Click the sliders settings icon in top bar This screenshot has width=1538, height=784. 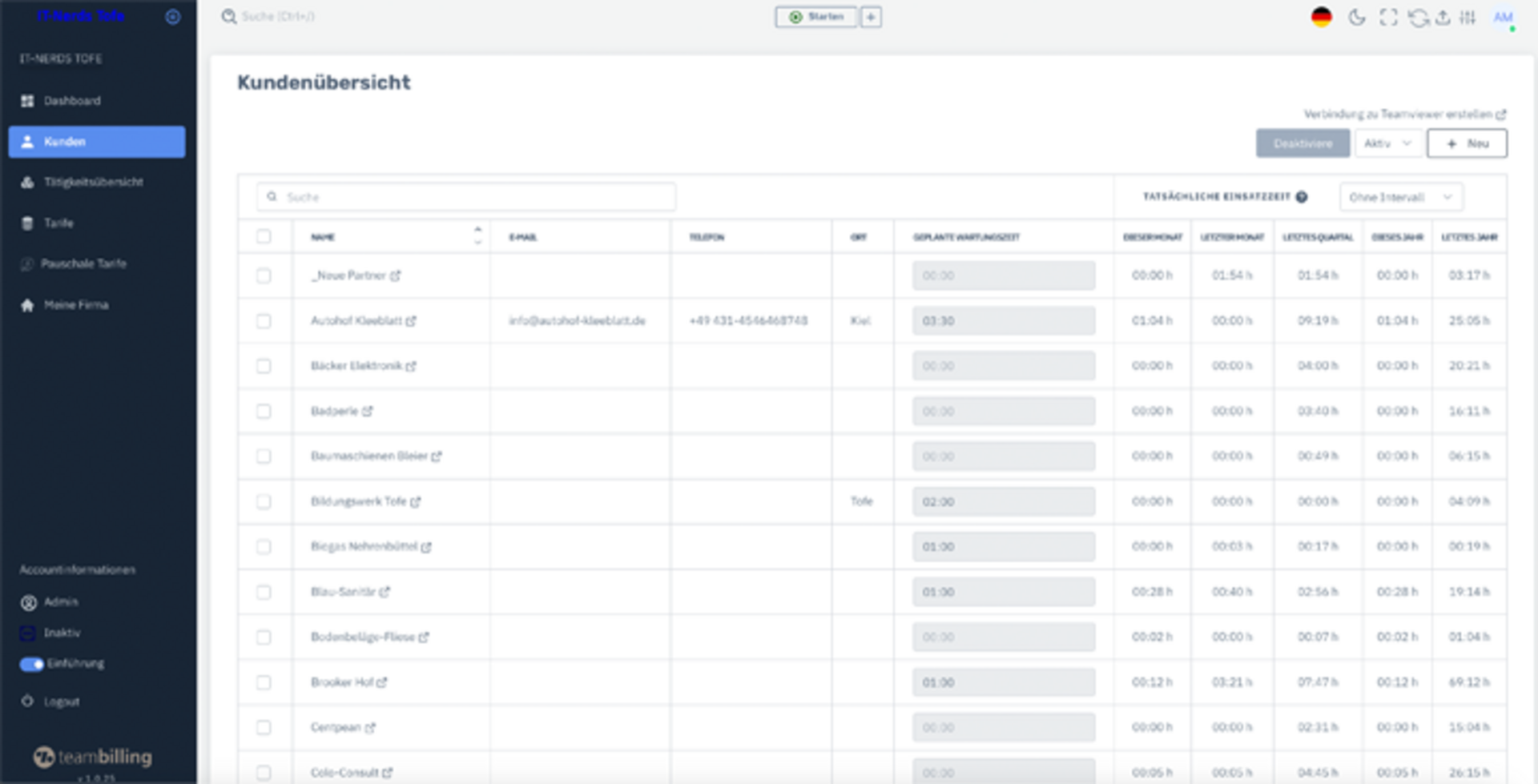click(x=1468, y=18)
